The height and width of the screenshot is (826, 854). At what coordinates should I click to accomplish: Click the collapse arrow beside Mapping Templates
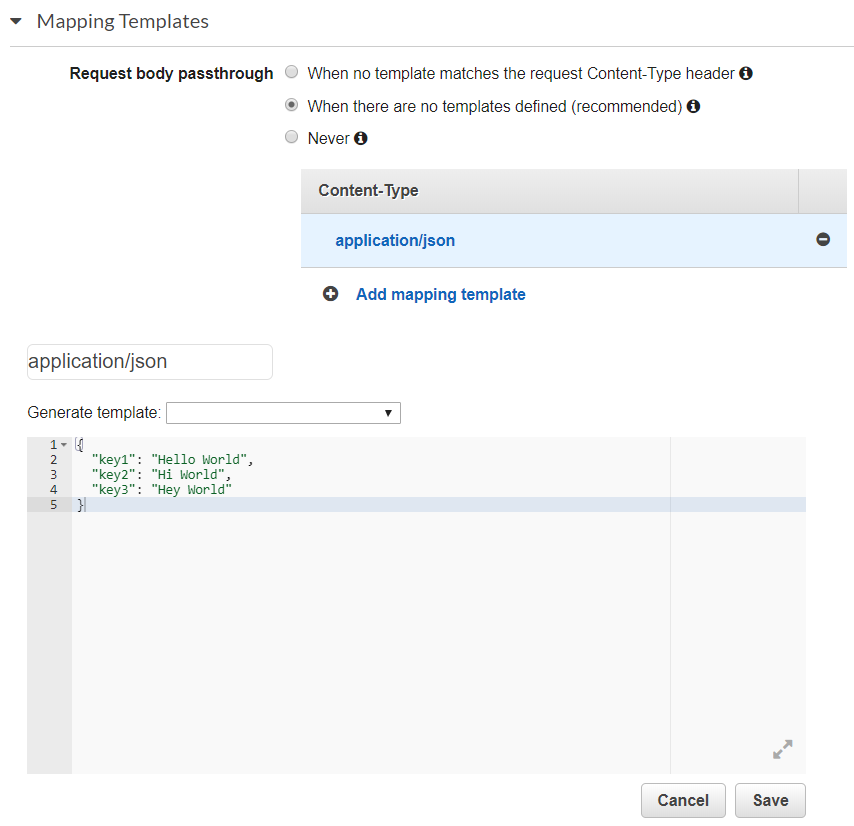point(15,20)
